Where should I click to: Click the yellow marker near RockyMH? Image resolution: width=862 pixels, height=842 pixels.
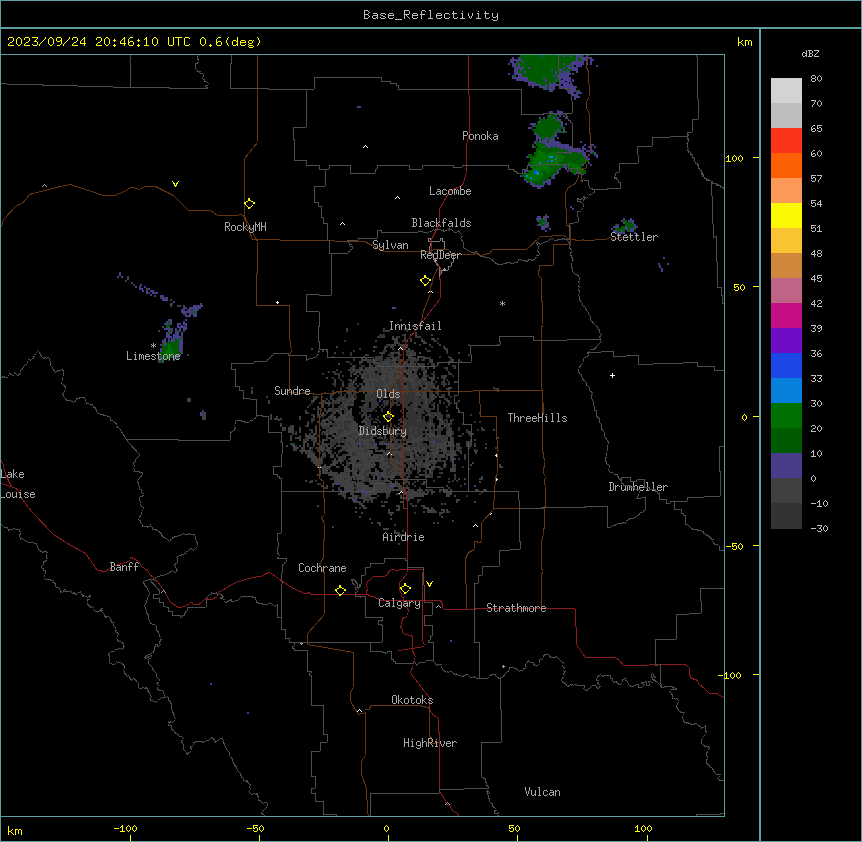[249, 204]
